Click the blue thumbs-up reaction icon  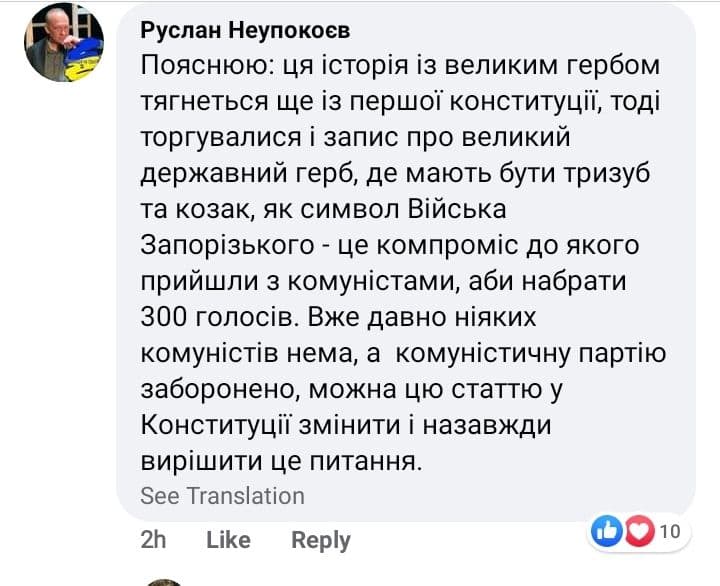(x=607, y=531)
